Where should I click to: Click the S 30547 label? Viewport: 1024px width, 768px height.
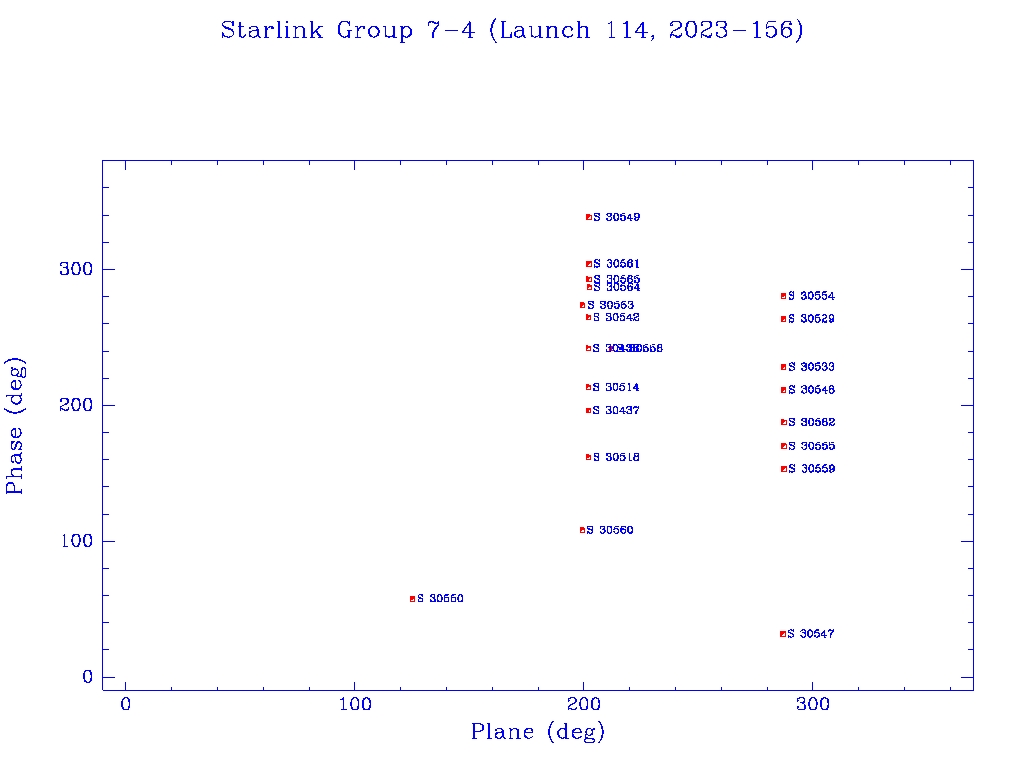pyautogui.click(x=810, y=633)
